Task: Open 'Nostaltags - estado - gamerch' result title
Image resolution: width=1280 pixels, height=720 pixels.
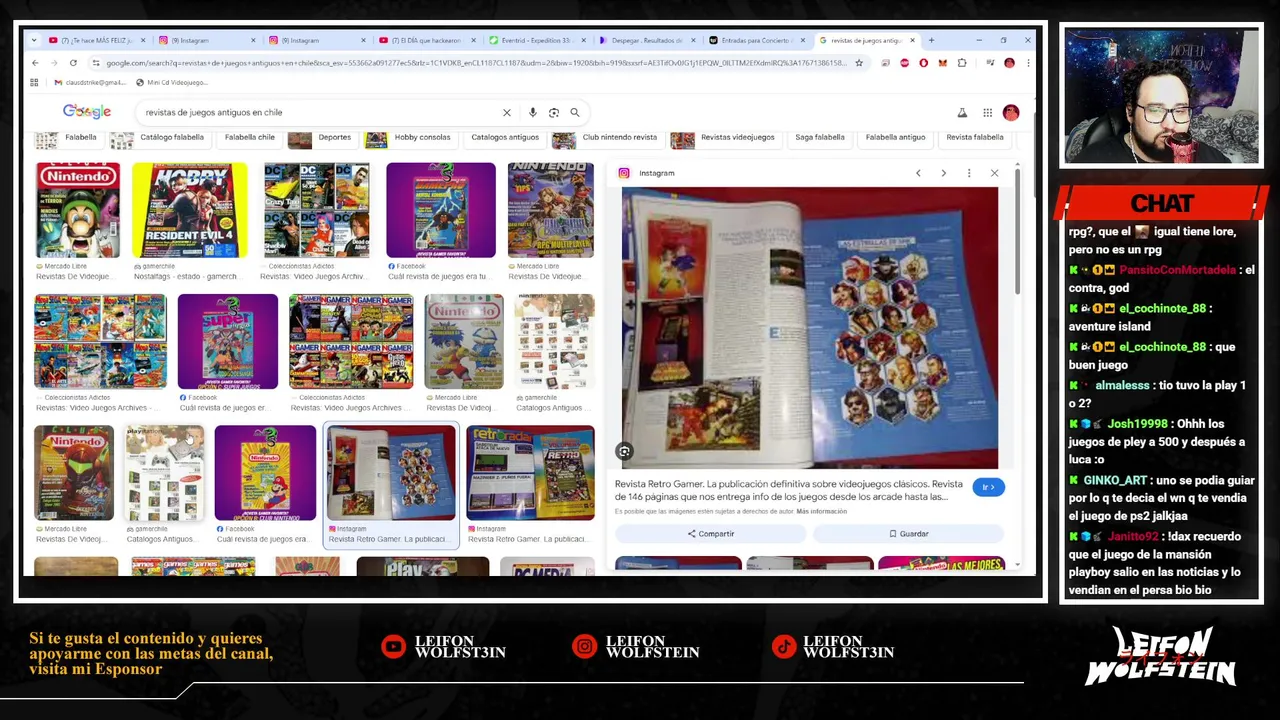Action: (x=186, y=277)
